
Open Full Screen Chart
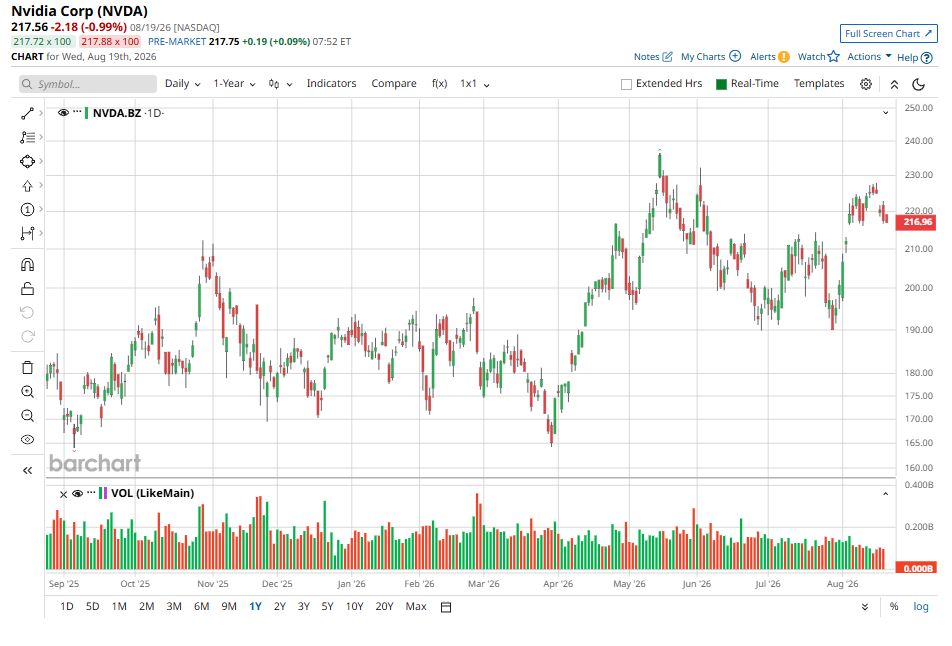(888, 33)
